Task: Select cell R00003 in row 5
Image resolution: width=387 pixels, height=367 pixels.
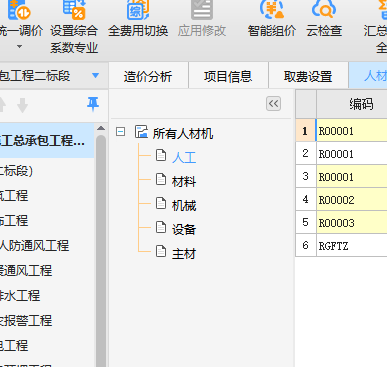Action: coord(352,223)
